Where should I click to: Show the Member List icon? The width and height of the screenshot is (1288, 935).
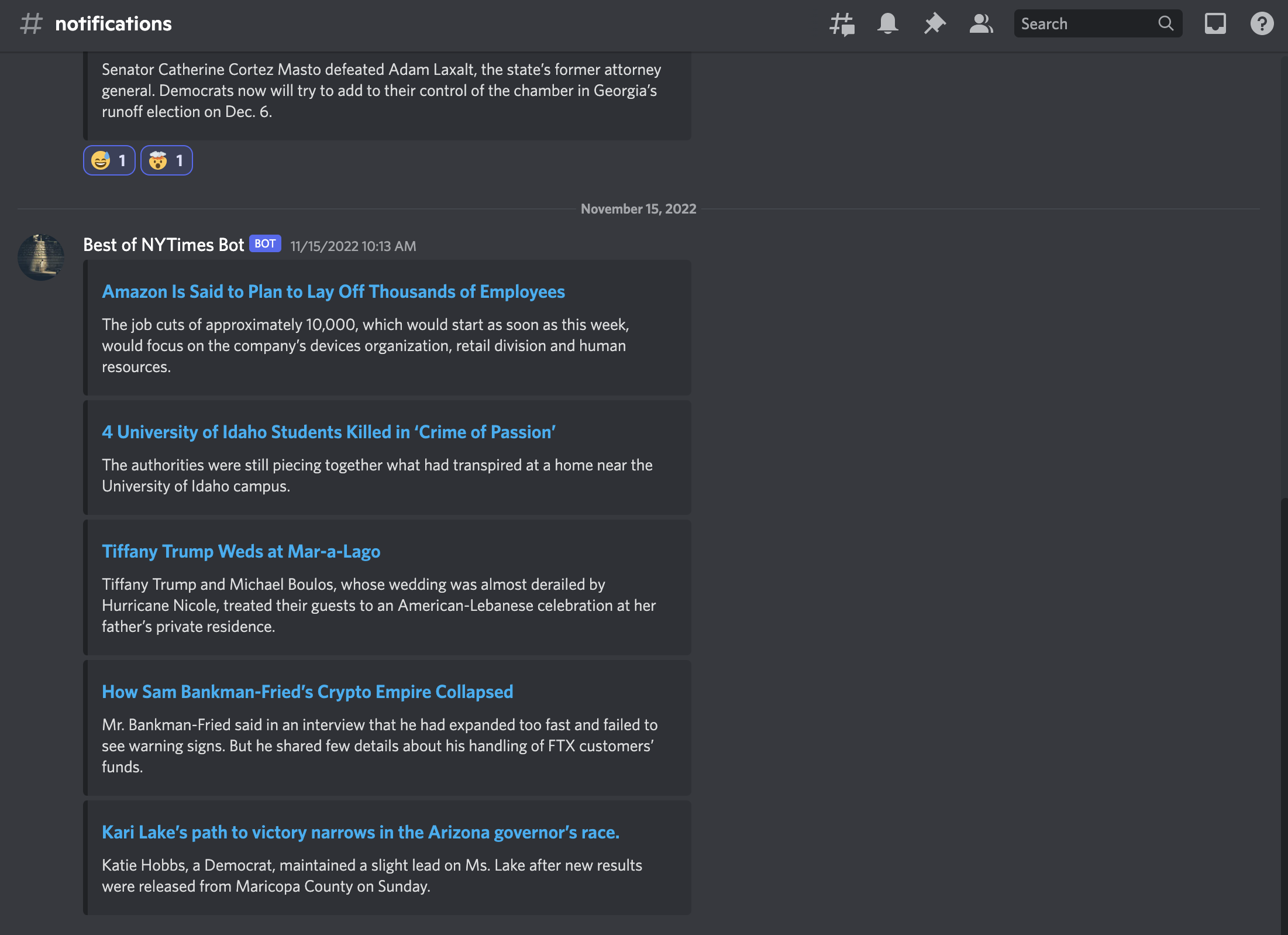point(980,24)
